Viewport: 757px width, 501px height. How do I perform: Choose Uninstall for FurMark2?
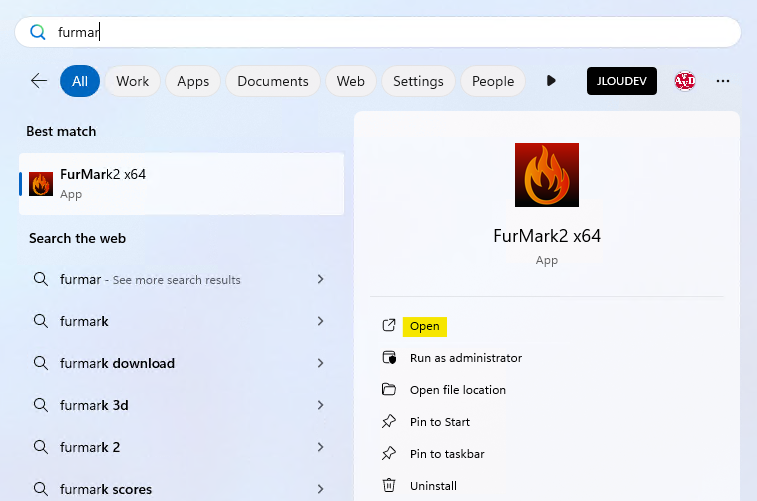(433, 486)
